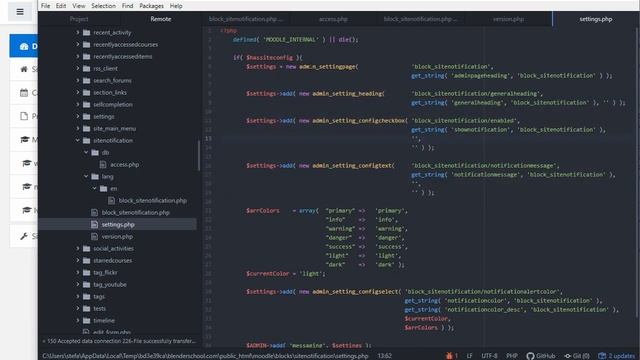This screenshot has width=640, height=360.
Task: Select settings.php in the remote tree
Action: 118,224
